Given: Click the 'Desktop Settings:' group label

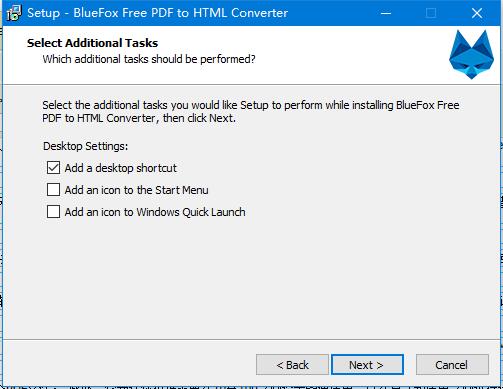Looking at the screenshot, I should (85, 146).
